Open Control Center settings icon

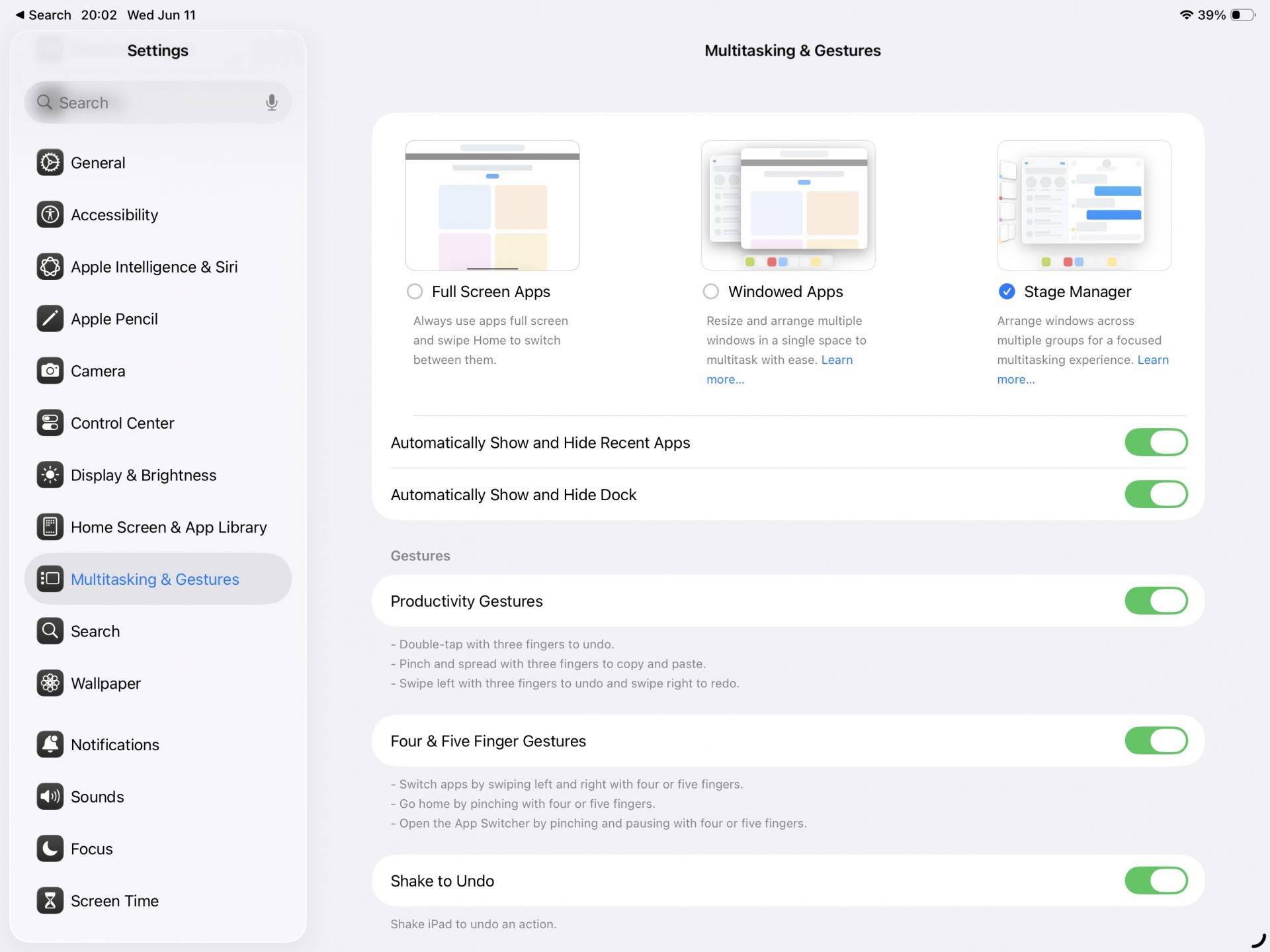(50, 423)
